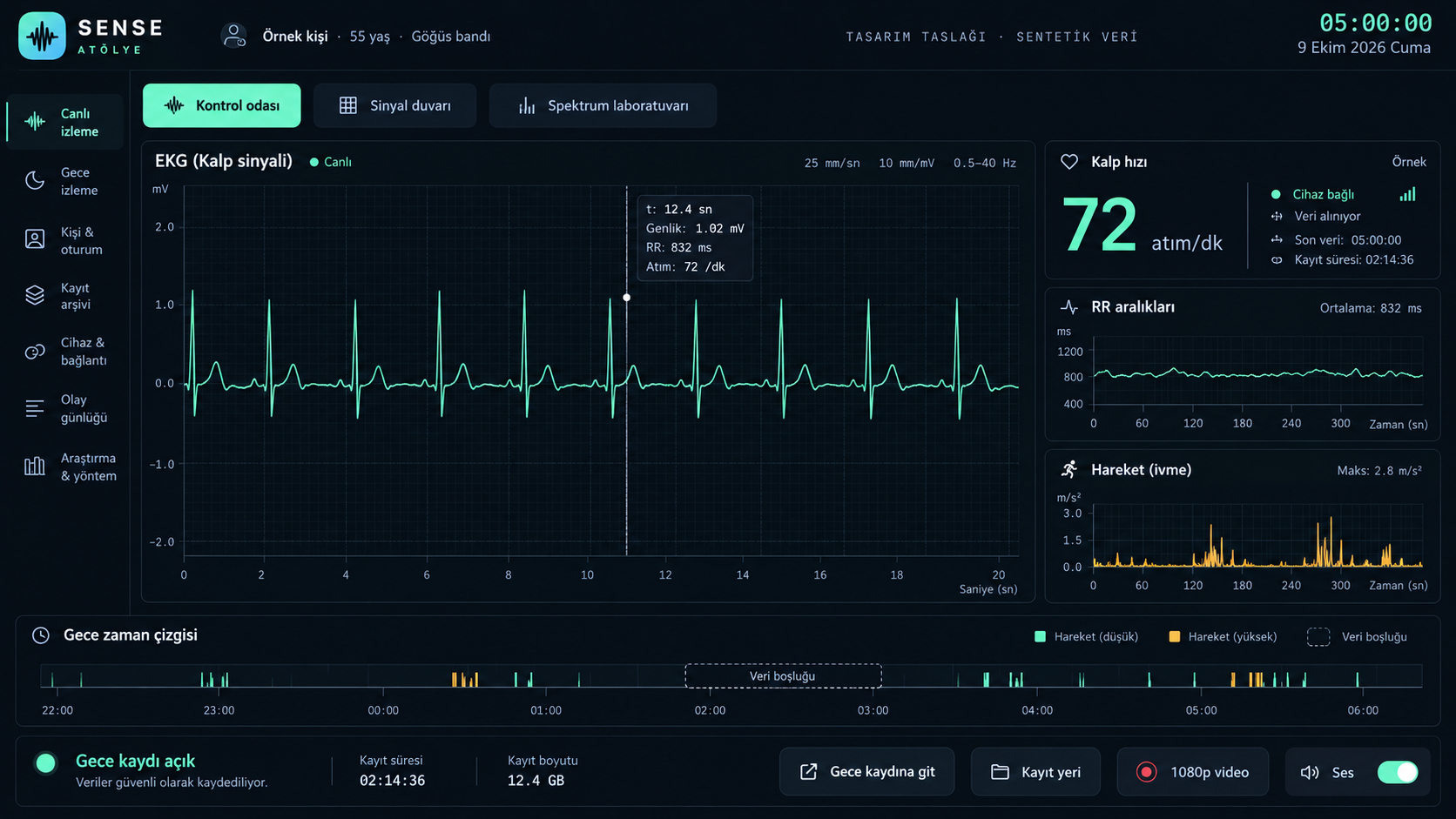Click the green Canlı indicator dot
The height and width of the screenshot is (819, 1456).
[314, 162]
